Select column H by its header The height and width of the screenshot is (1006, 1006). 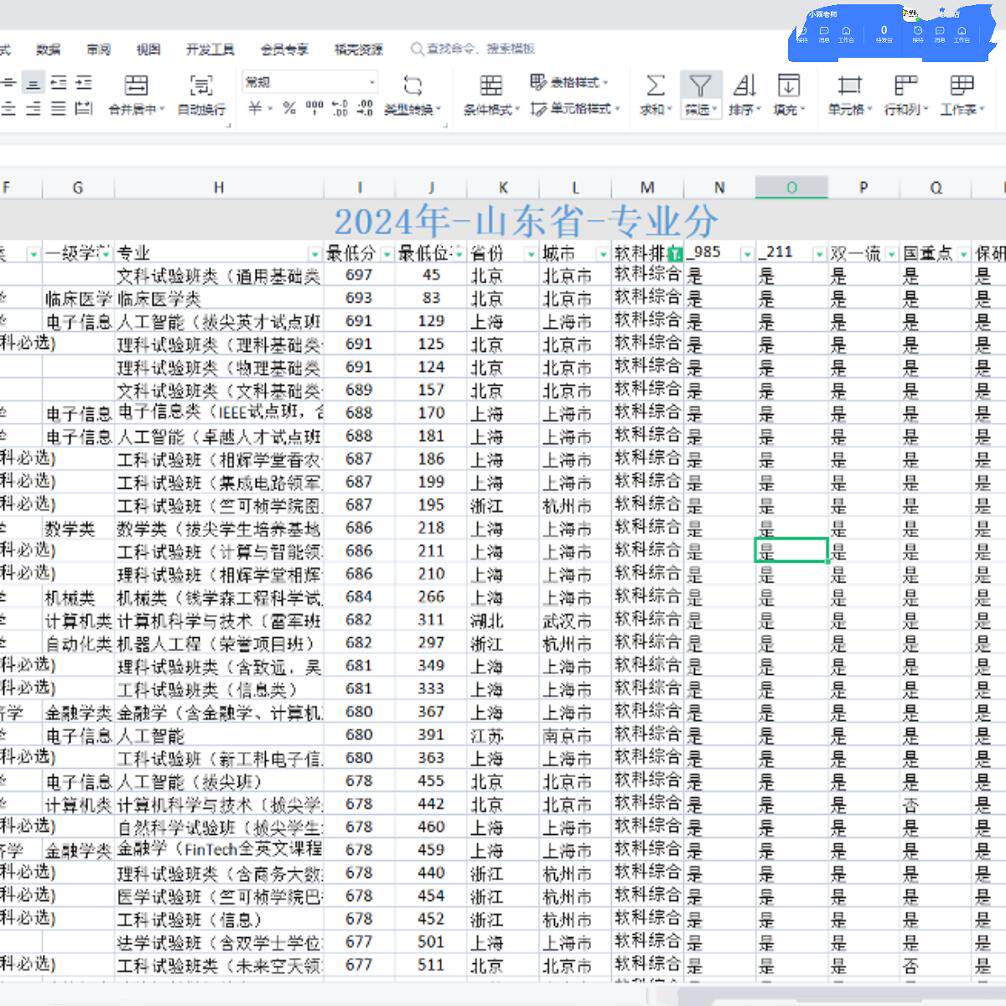tap(219, 187)
